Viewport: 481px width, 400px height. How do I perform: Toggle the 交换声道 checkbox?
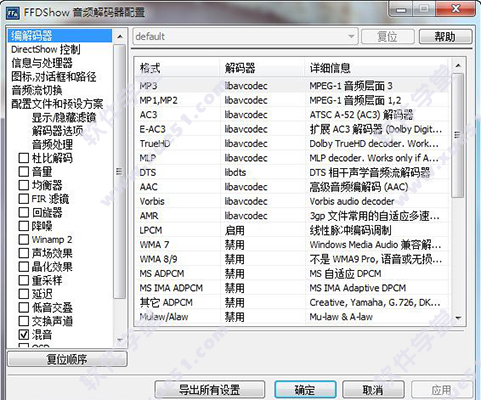click(24, 321)
